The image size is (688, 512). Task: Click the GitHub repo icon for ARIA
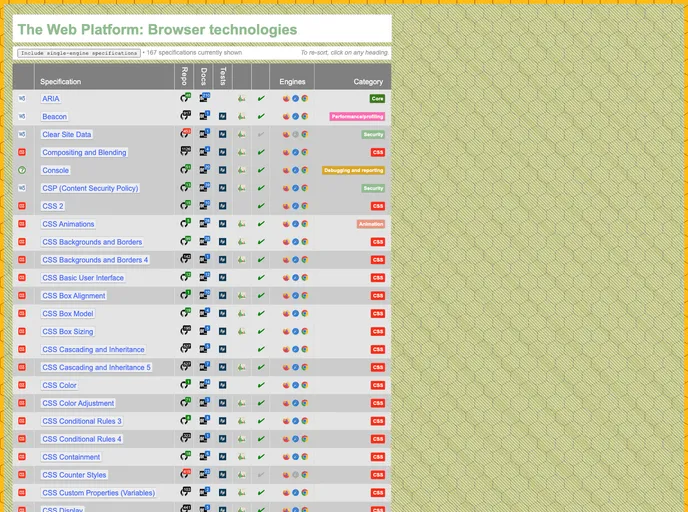(185, 98)
